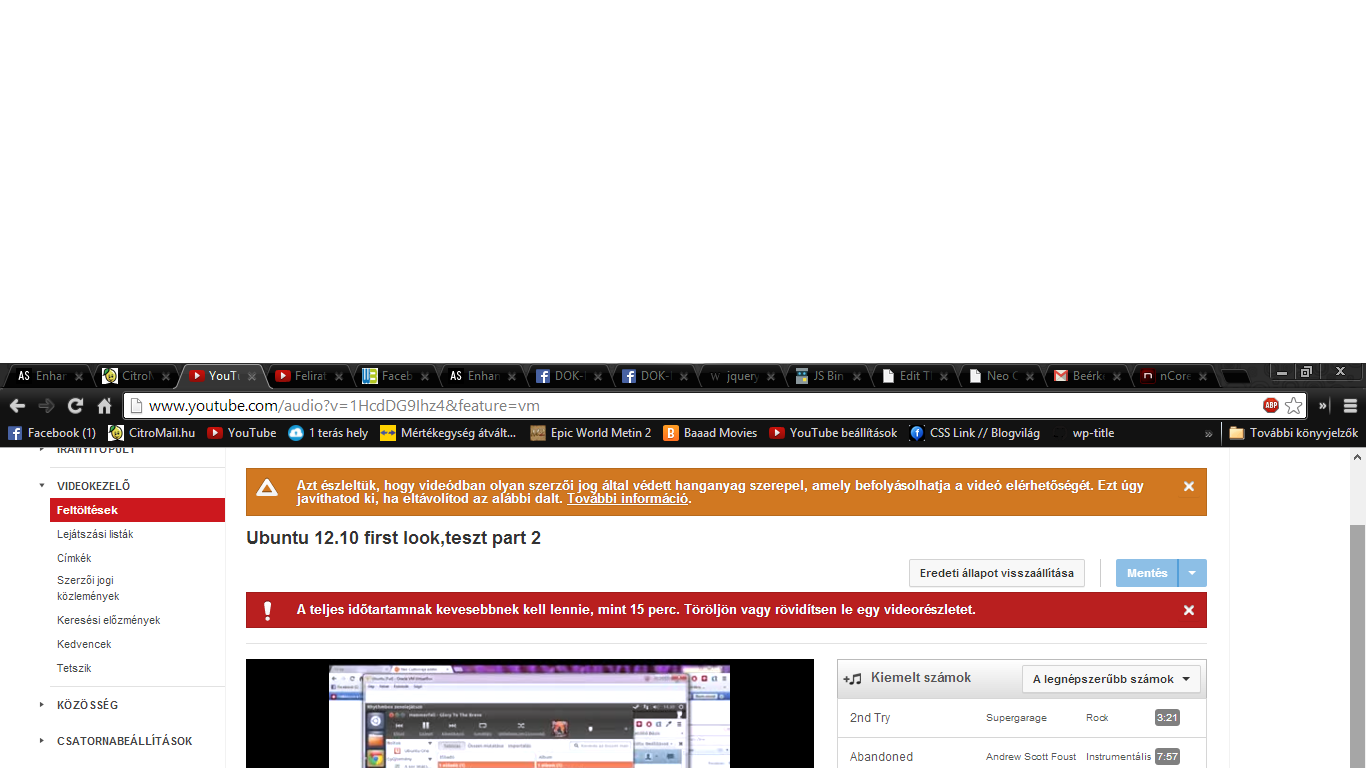1366x768 pixels.
Task: Switch to the nCore tab
Action: pos(1174,376)
